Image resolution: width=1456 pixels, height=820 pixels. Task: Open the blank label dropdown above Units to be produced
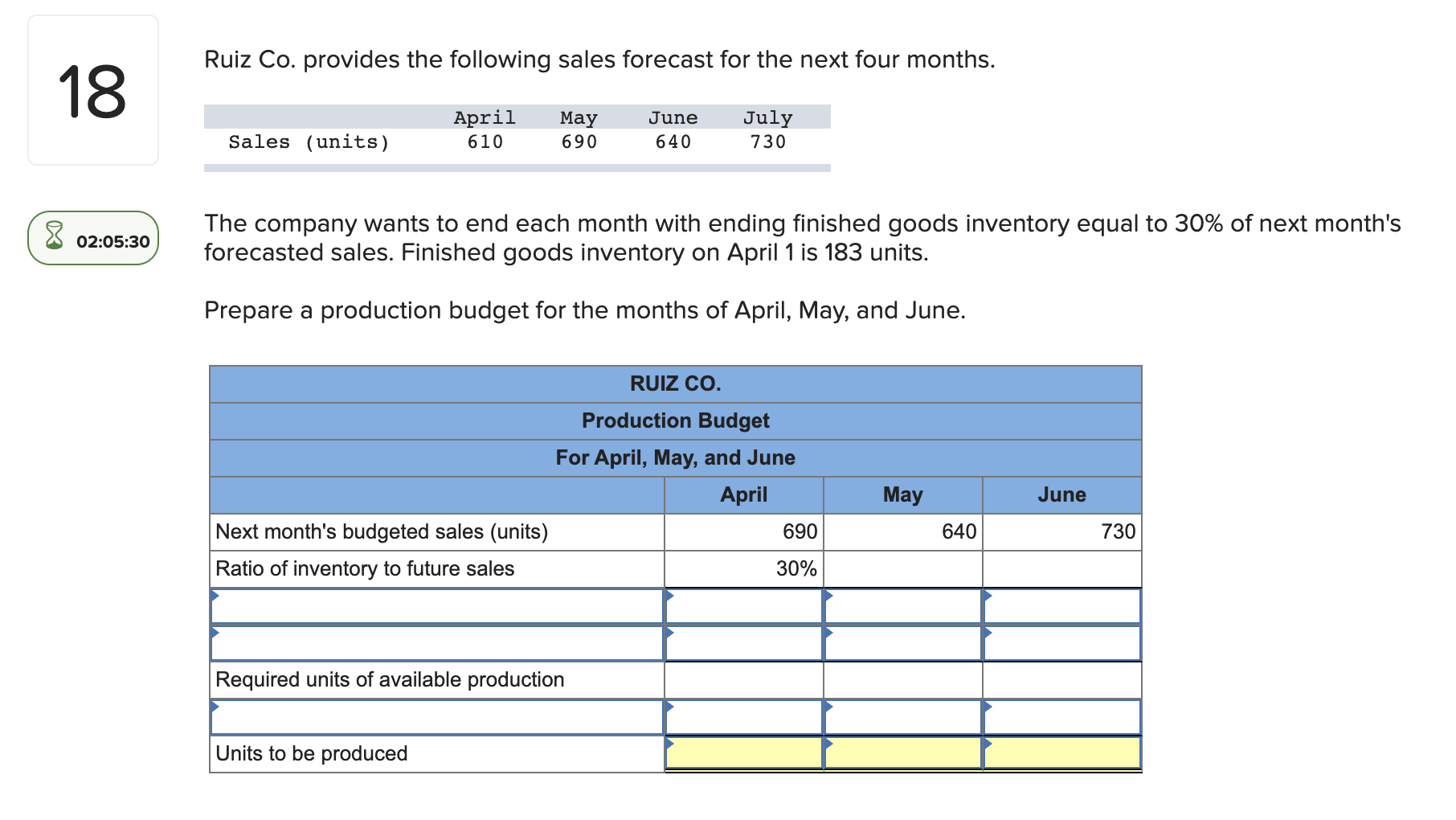pyautogui.click(x=437, y=717)
